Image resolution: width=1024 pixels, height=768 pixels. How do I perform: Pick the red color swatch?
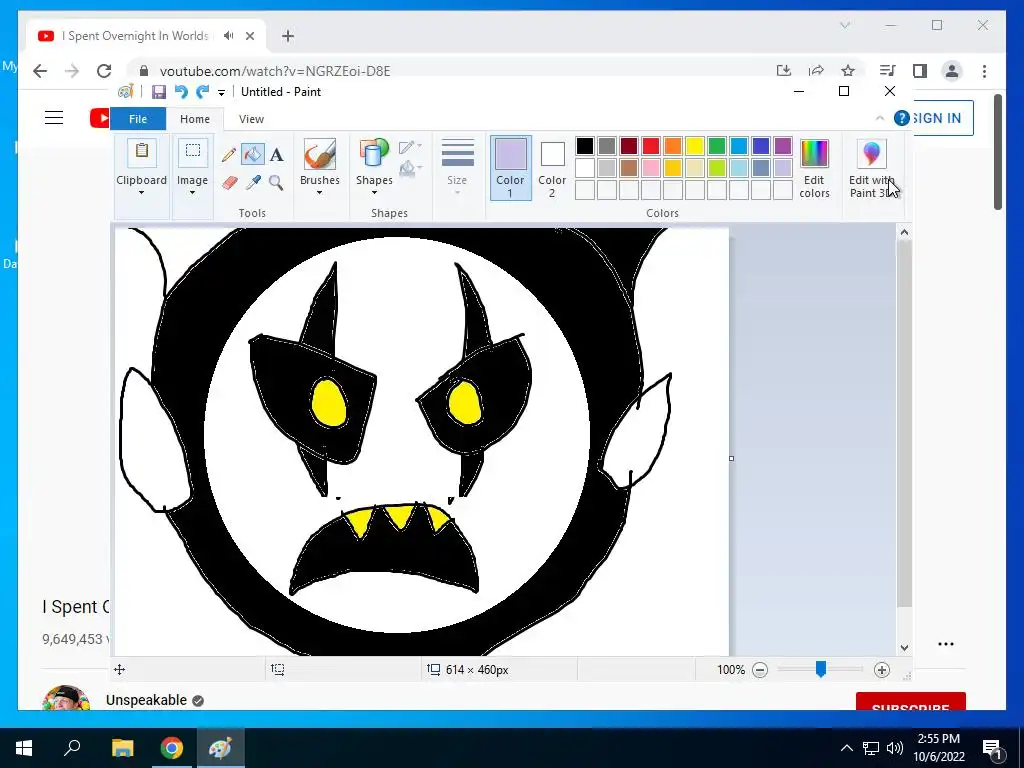coord(651,146)
